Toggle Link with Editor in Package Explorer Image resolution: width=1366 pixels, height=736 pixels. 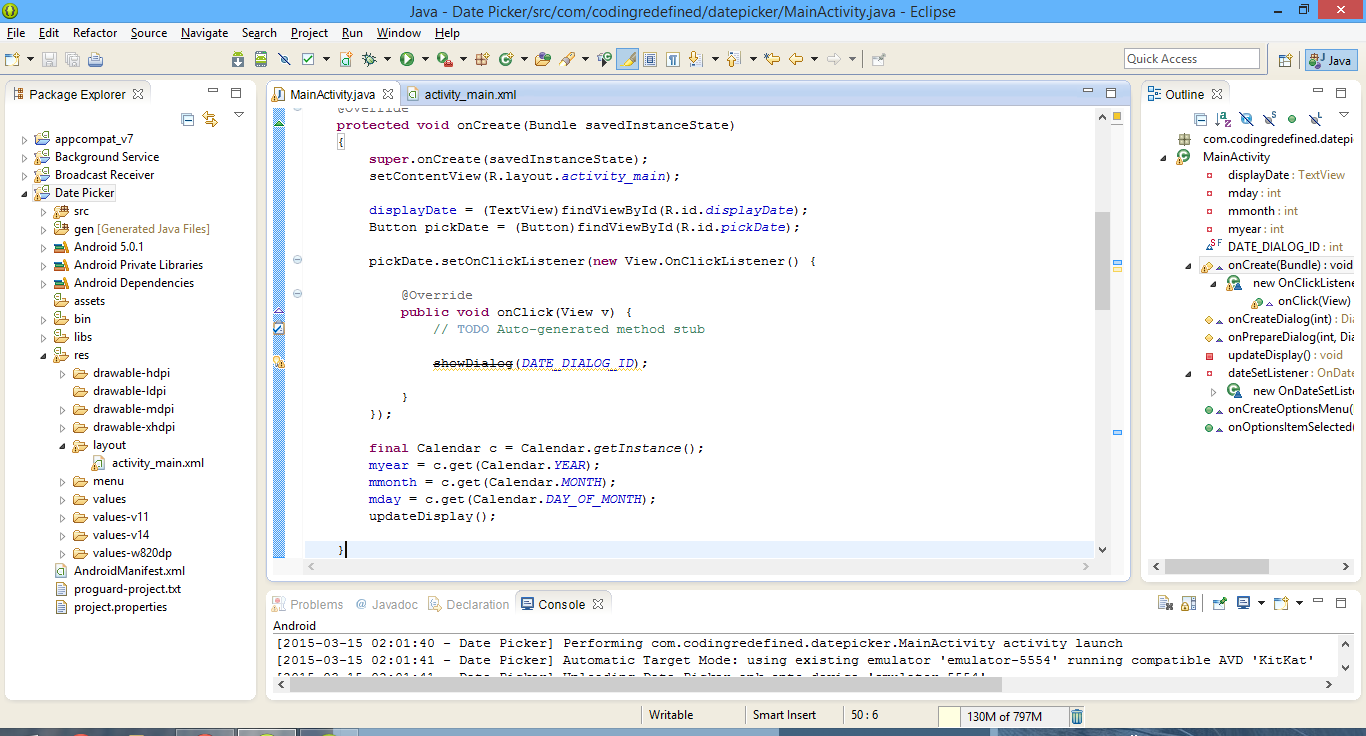pos(209,118)
